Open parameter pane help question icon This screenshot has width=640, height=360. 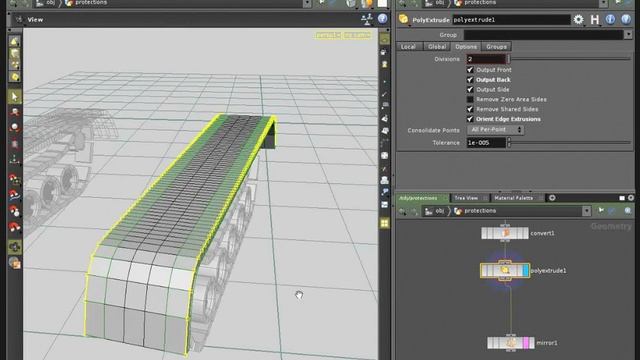click(x=626, y=19)
